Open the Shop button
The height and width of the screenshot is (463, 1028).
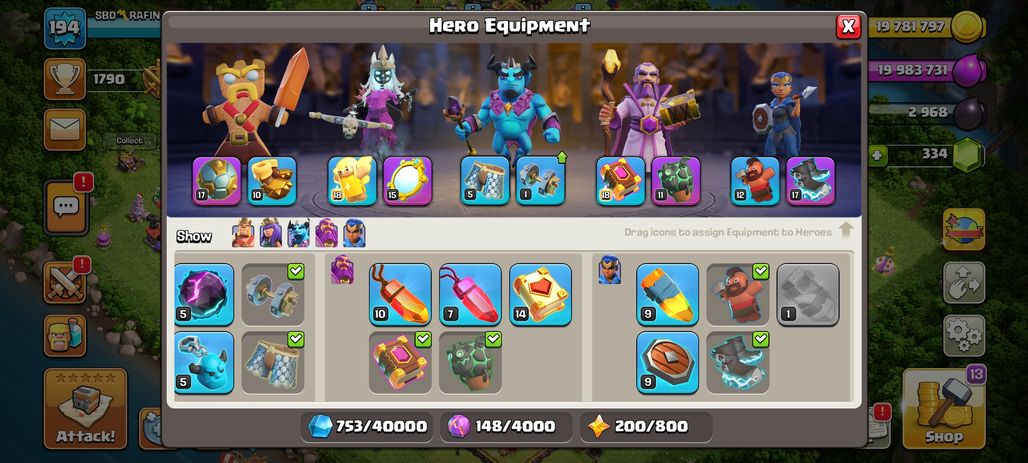coord(943,409)
